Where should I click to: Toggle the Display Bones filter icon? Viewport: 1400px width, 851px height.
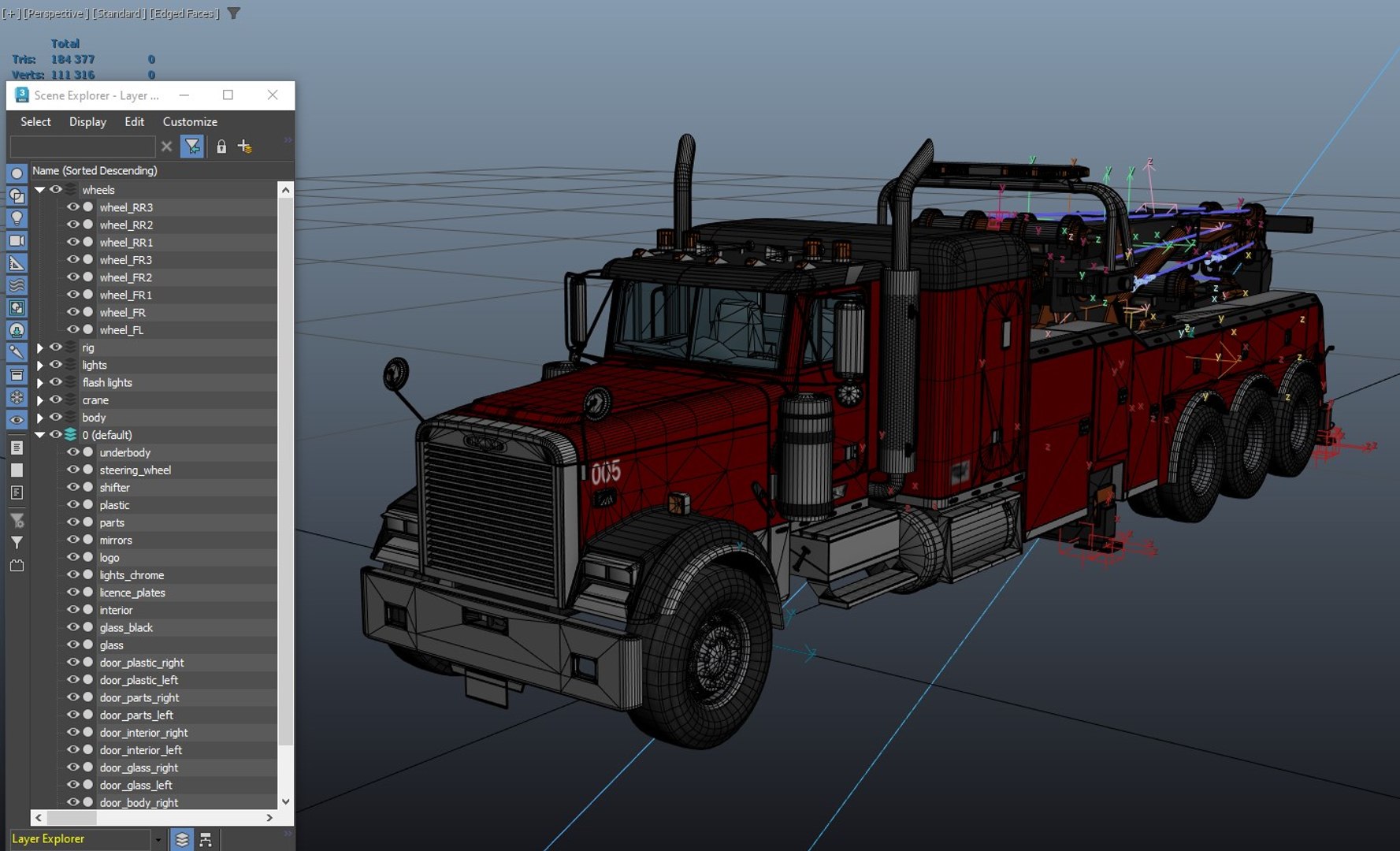pyautogui.click(x=17, y=352)
